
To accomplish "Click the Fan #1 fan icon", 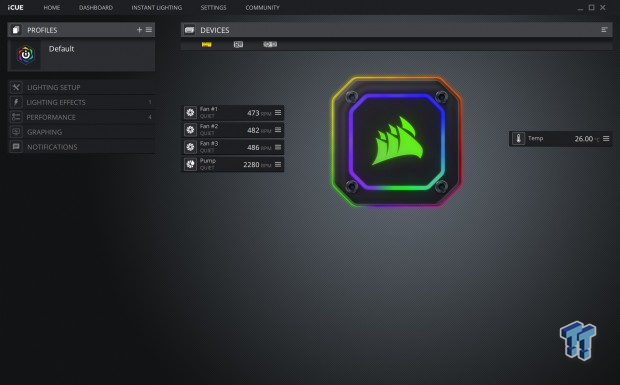I will tap(190, 113).
